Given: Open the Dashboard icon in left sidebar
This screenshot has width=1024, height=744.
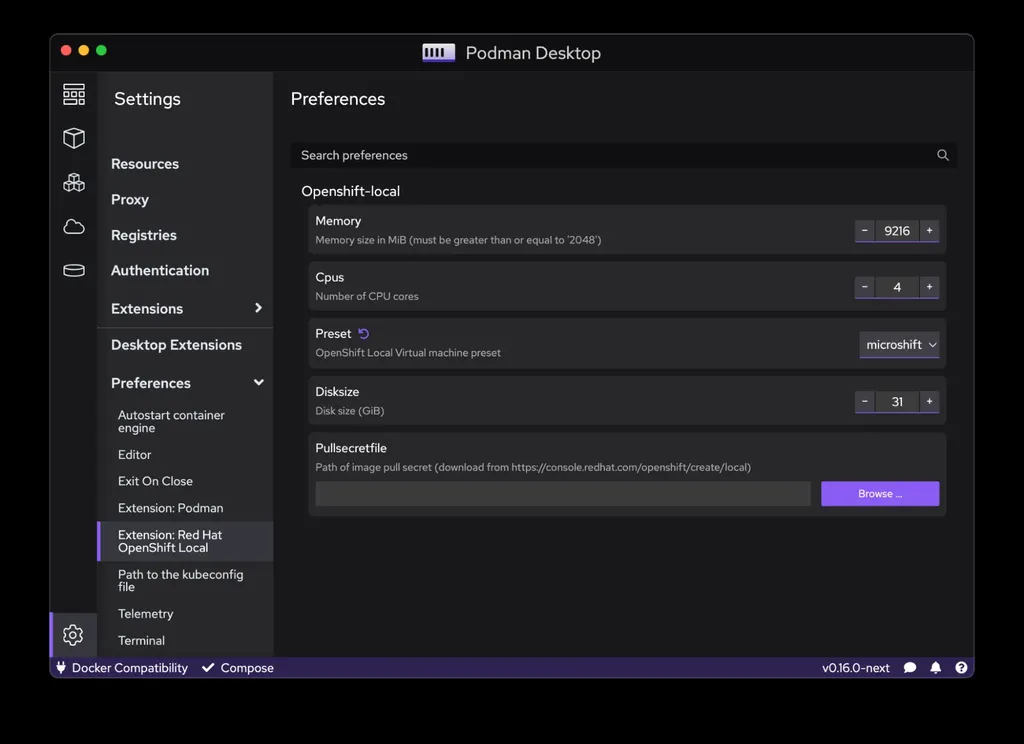Looking at the screenshot, I should point(74,95).
